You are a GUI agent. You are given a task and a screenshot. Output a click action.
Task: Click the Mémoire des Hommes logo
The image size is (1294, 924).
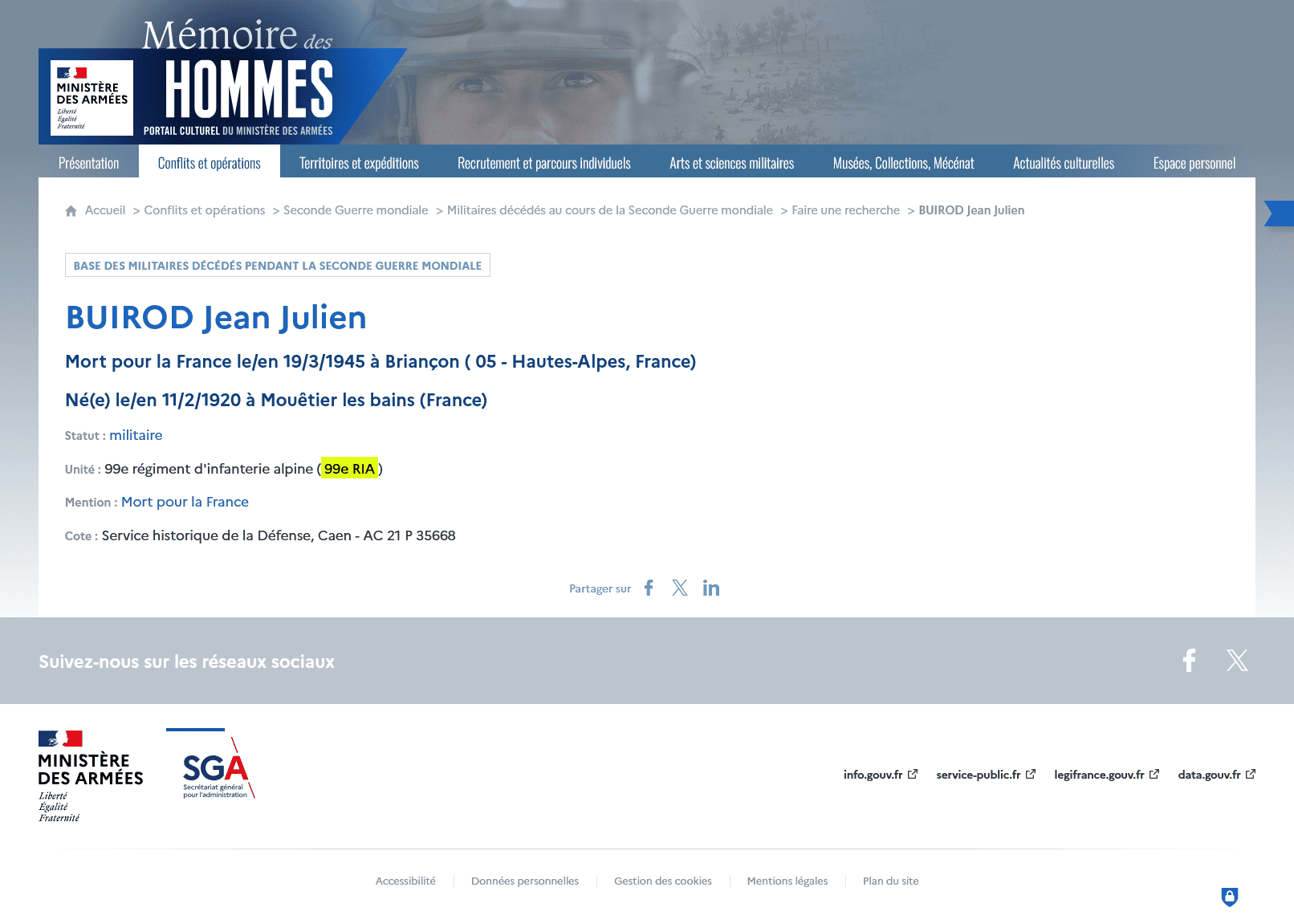pos(238,79)
